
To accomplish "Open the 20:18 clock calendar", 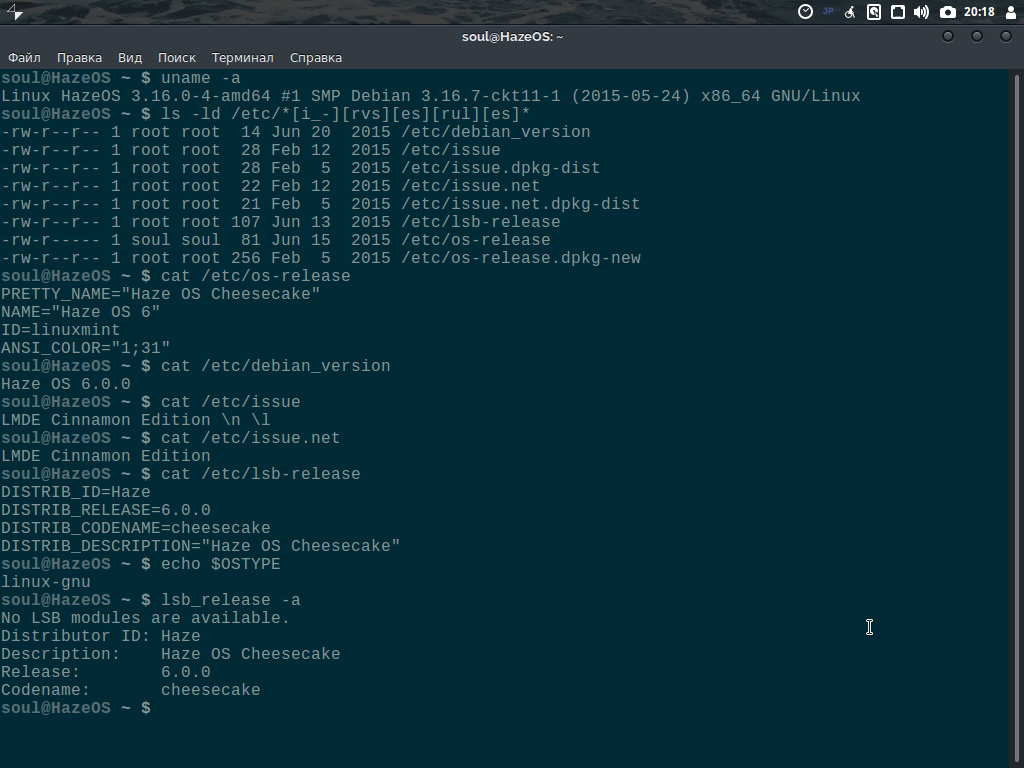I will [x=979, y=12].
